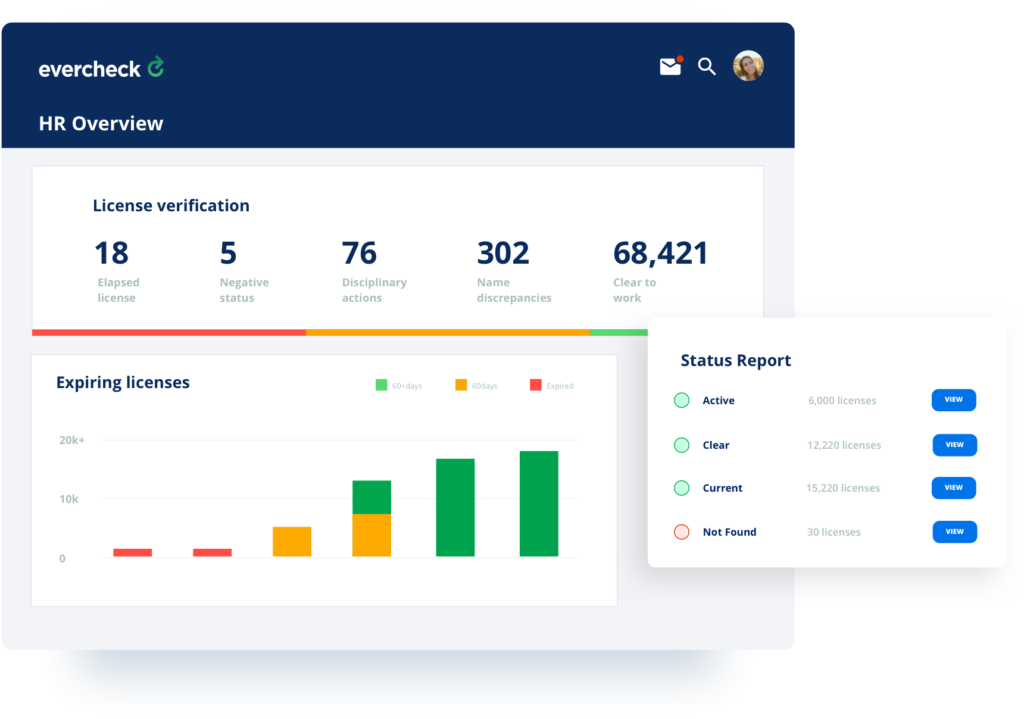The width and height of the screenshot is (1024, 719).
Task: Click the evercheck green refresh logo icon
Action: pos(156,68)
